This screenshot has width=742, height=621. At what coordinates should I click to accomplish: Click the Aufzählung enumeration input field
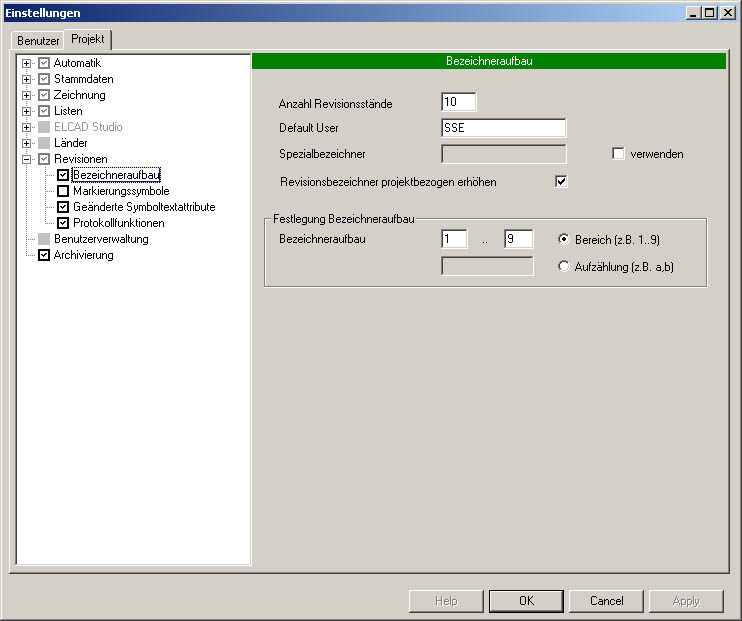[487, 266]
